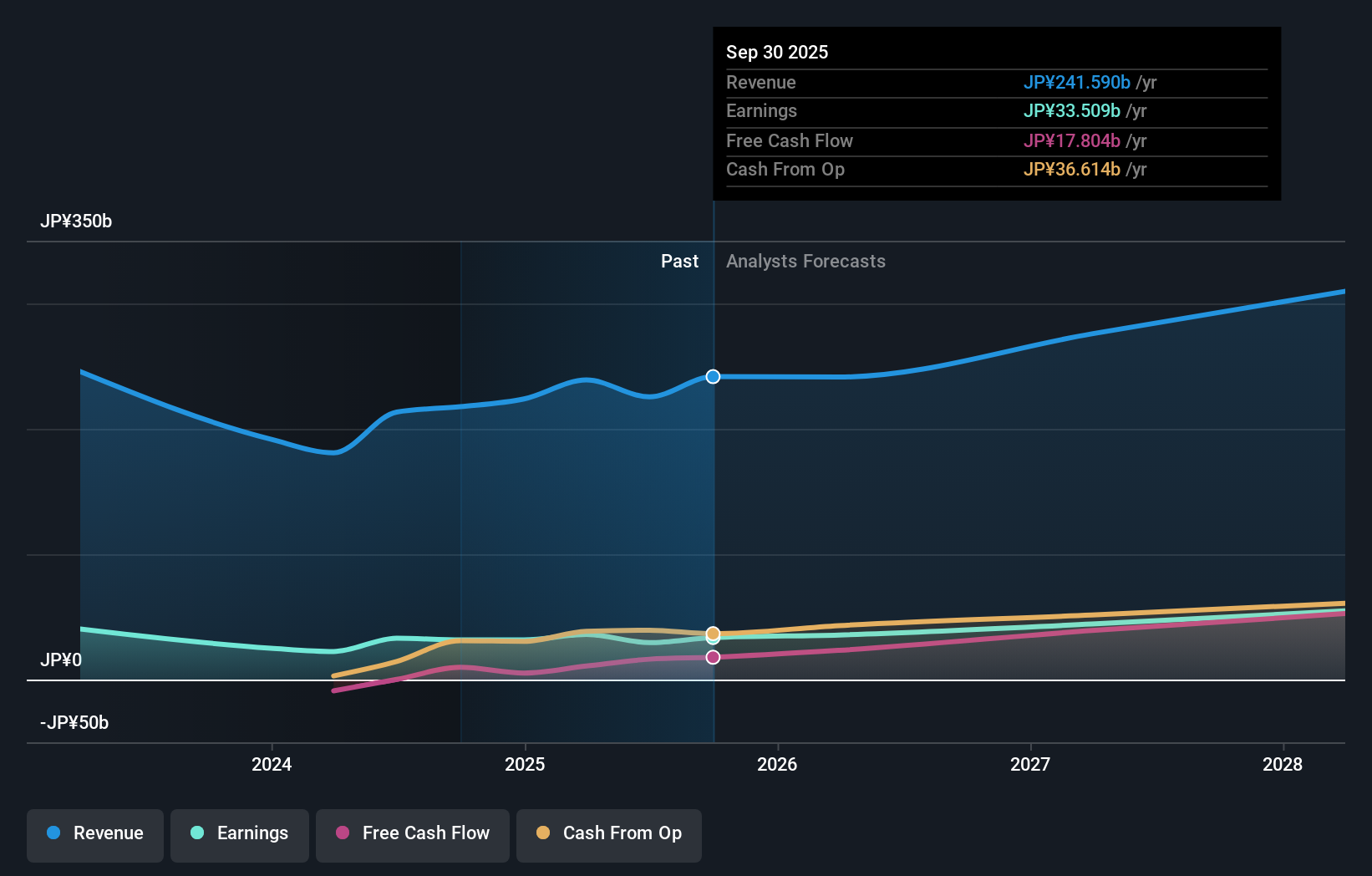The image size is (1372, 876).
Task: Toggle the Revenue series visibility
Action: (x=94, y=835)
